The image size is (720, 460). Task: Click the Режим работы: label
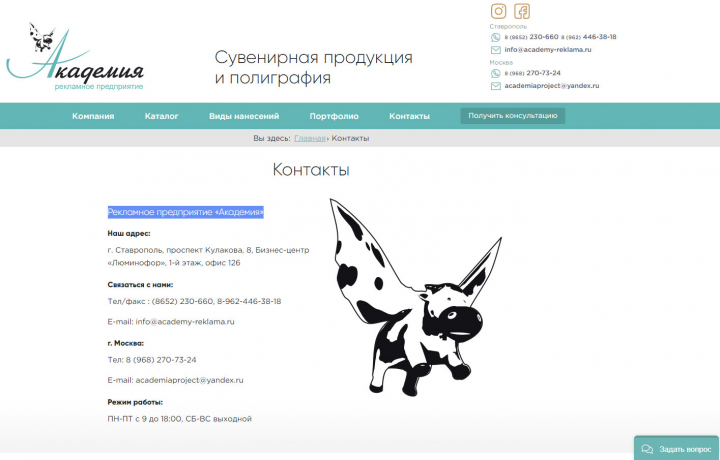(135, 402)
